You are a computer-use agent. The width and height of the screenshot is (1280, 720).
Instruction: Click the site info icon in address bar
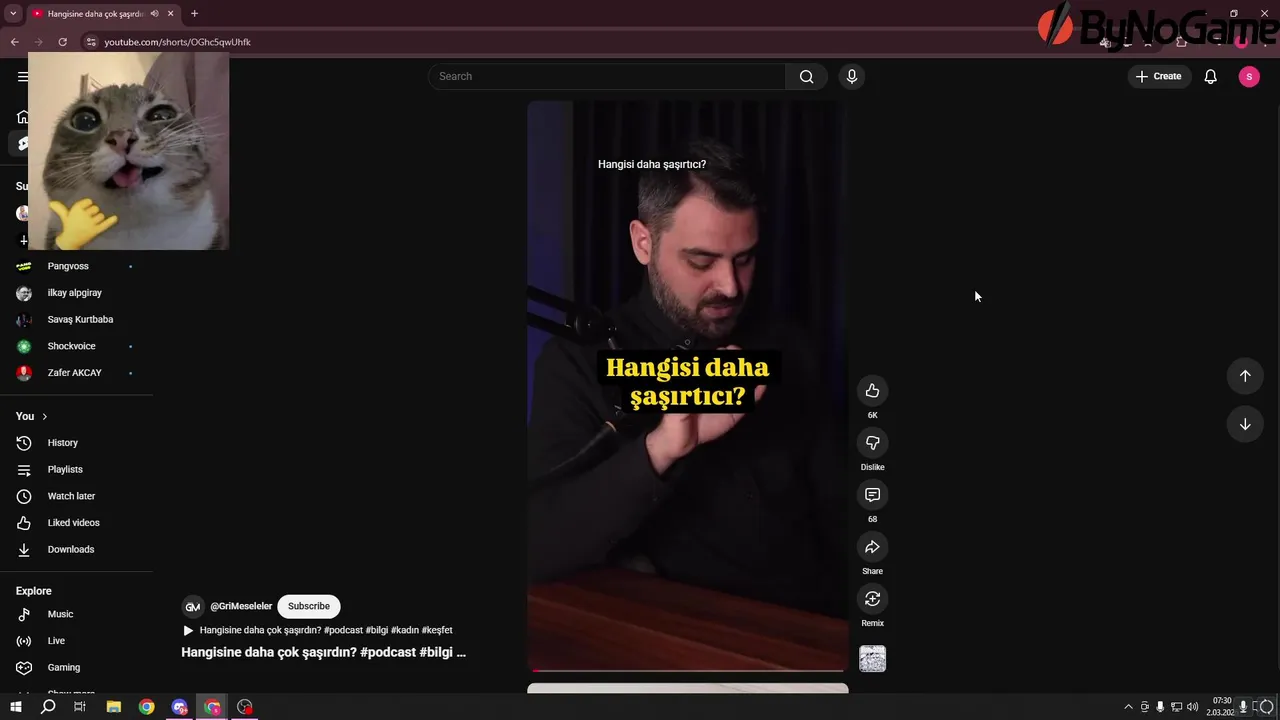(91, 42)
